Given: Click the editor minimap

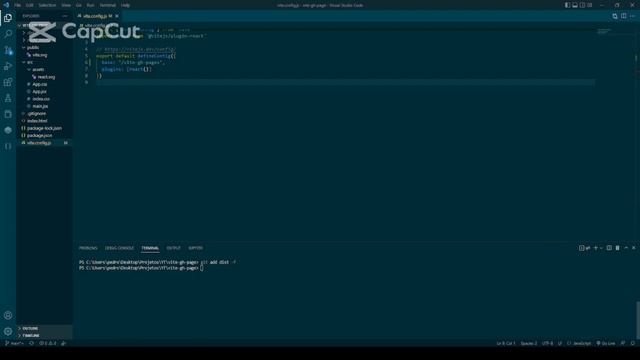Looking at the screenshot, I should point(604,31).
